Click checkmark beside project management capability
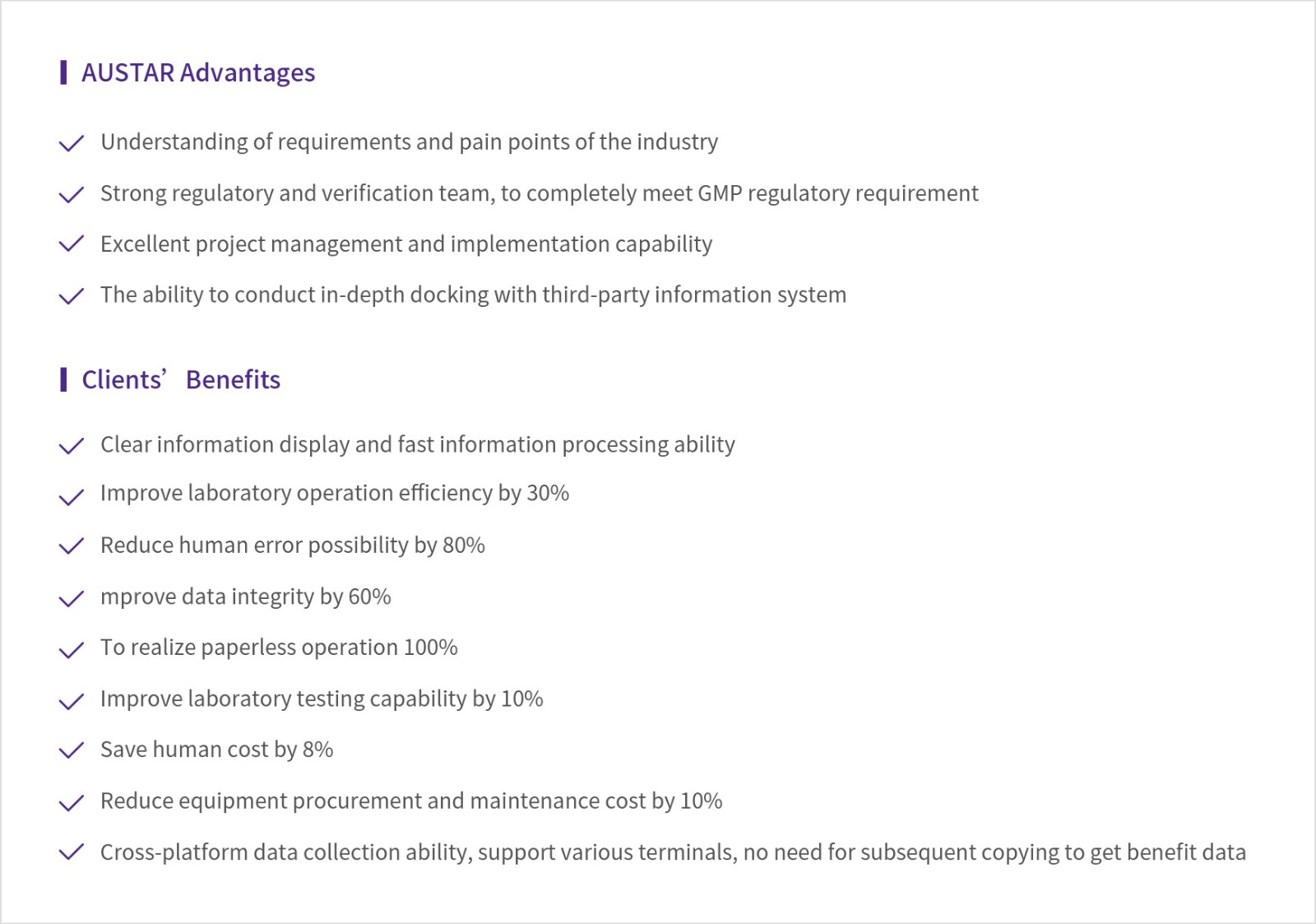Viewport: 1316px width, 924px height. point(72,244)
